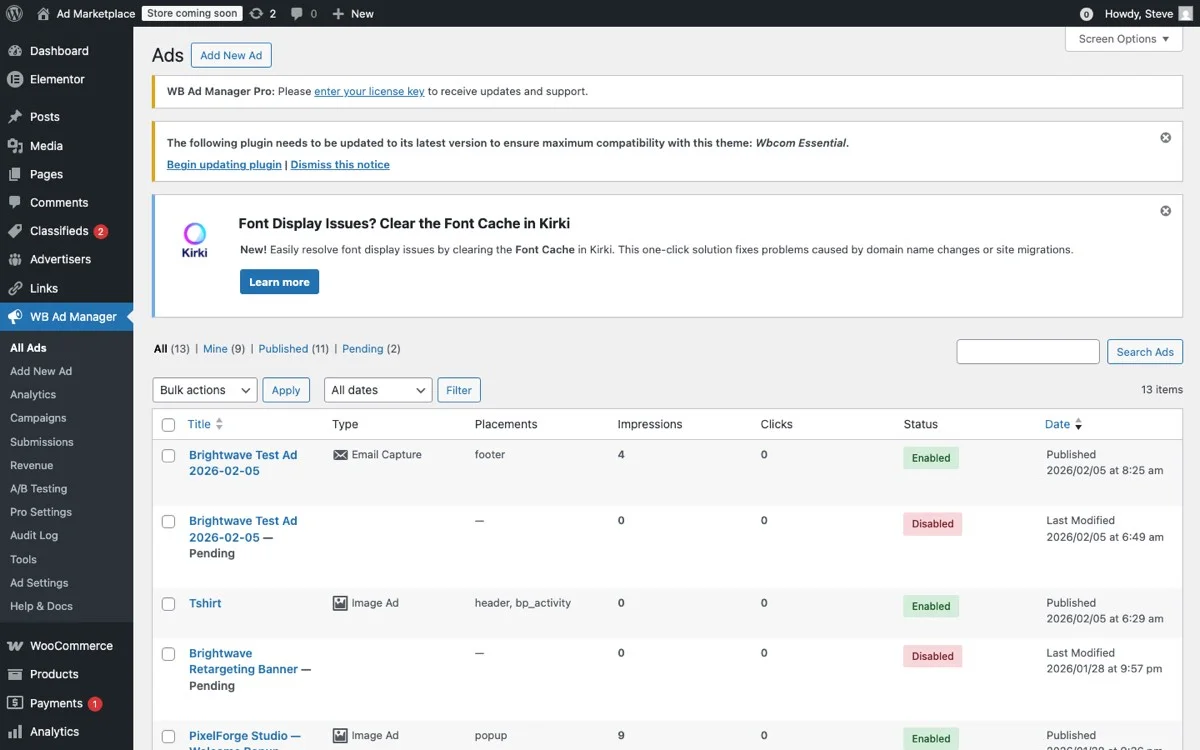The width and height of the screenshot is (1200, 750).
Task: Click the Image Ad icon on the Tshirt row
Action: point(339,602)
